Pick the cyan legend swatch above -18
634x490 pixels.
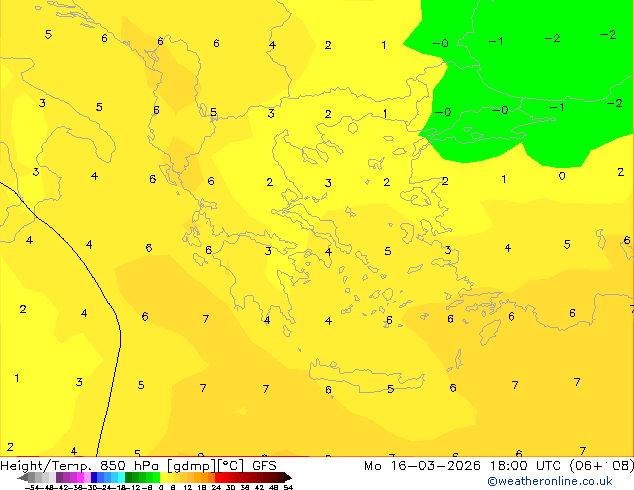coord(121,477)
